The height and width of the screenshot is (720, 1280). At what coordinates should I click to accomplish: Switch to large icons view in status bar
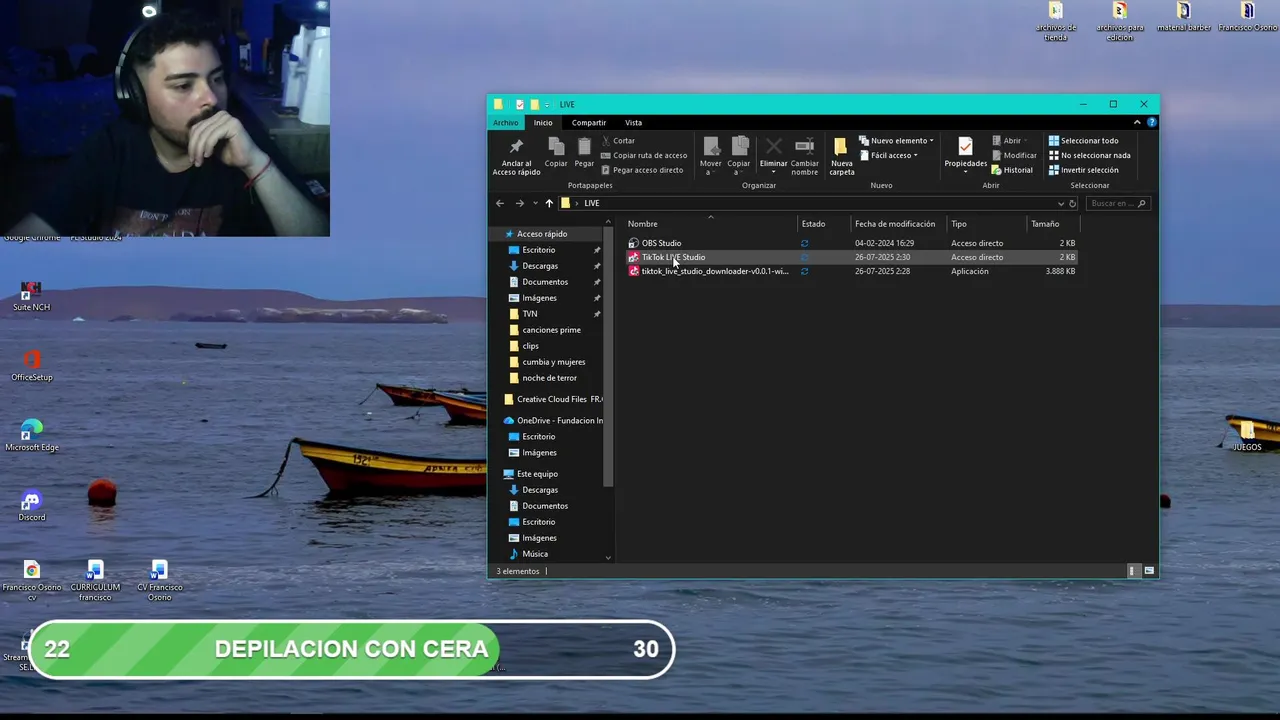pyautogui.click(x=1149, y=571)
